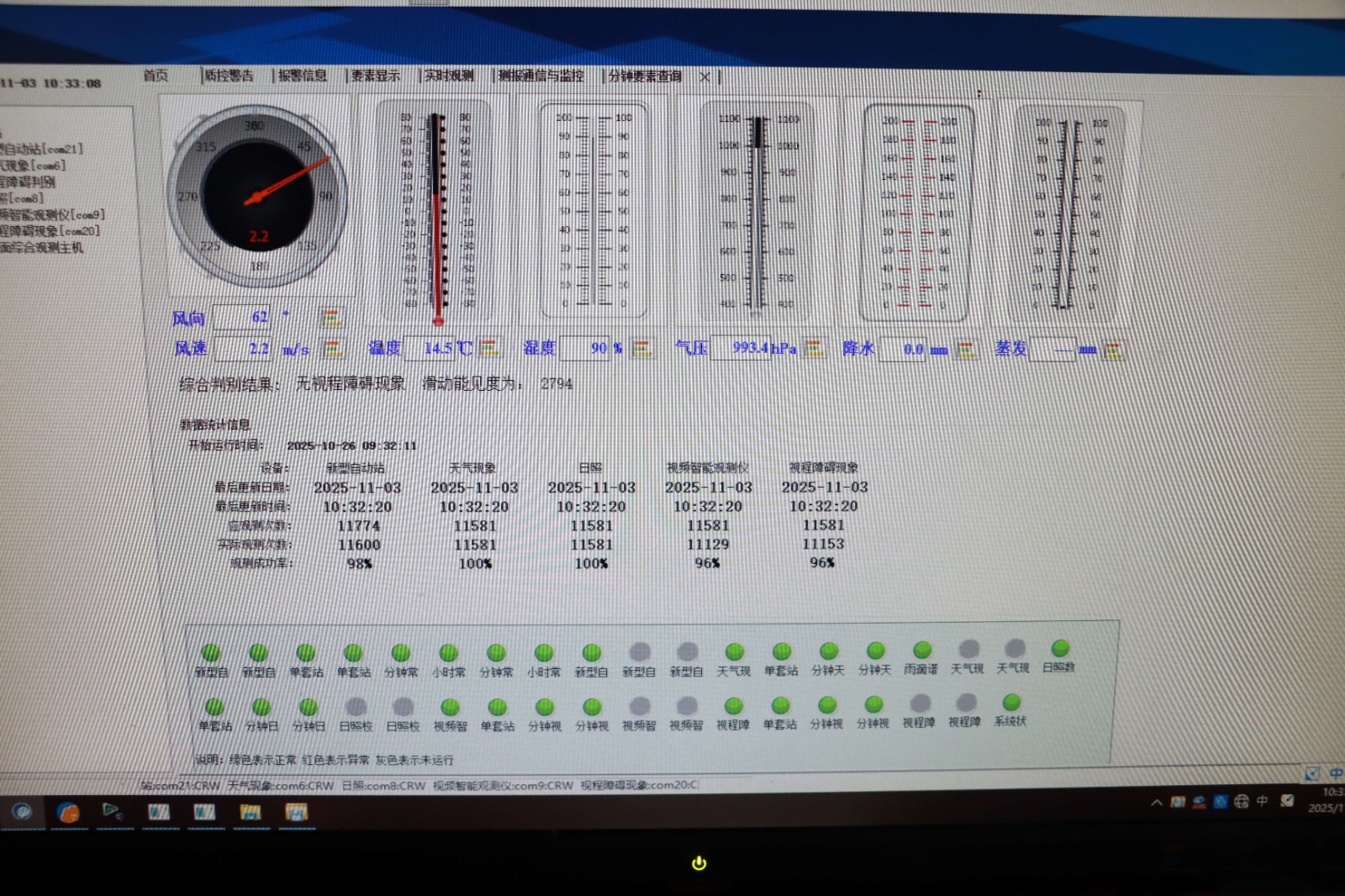Go to the 报警信息 tab

pos(302,76)
